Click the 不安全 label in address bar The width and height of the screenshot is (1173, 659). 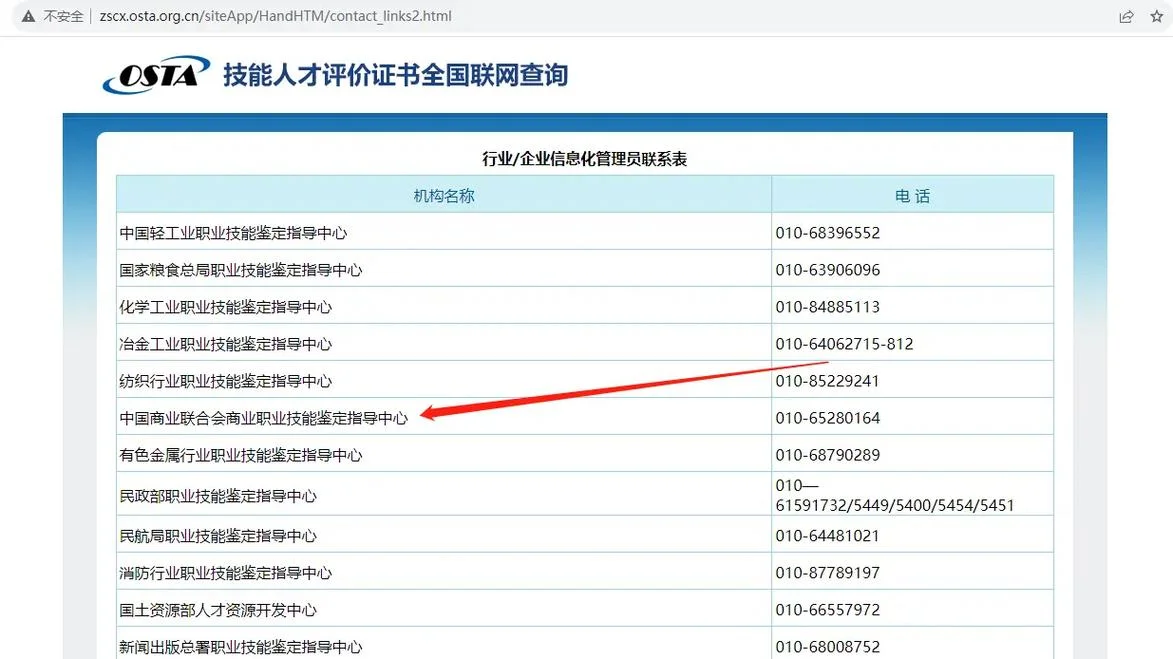pos(64,16)
